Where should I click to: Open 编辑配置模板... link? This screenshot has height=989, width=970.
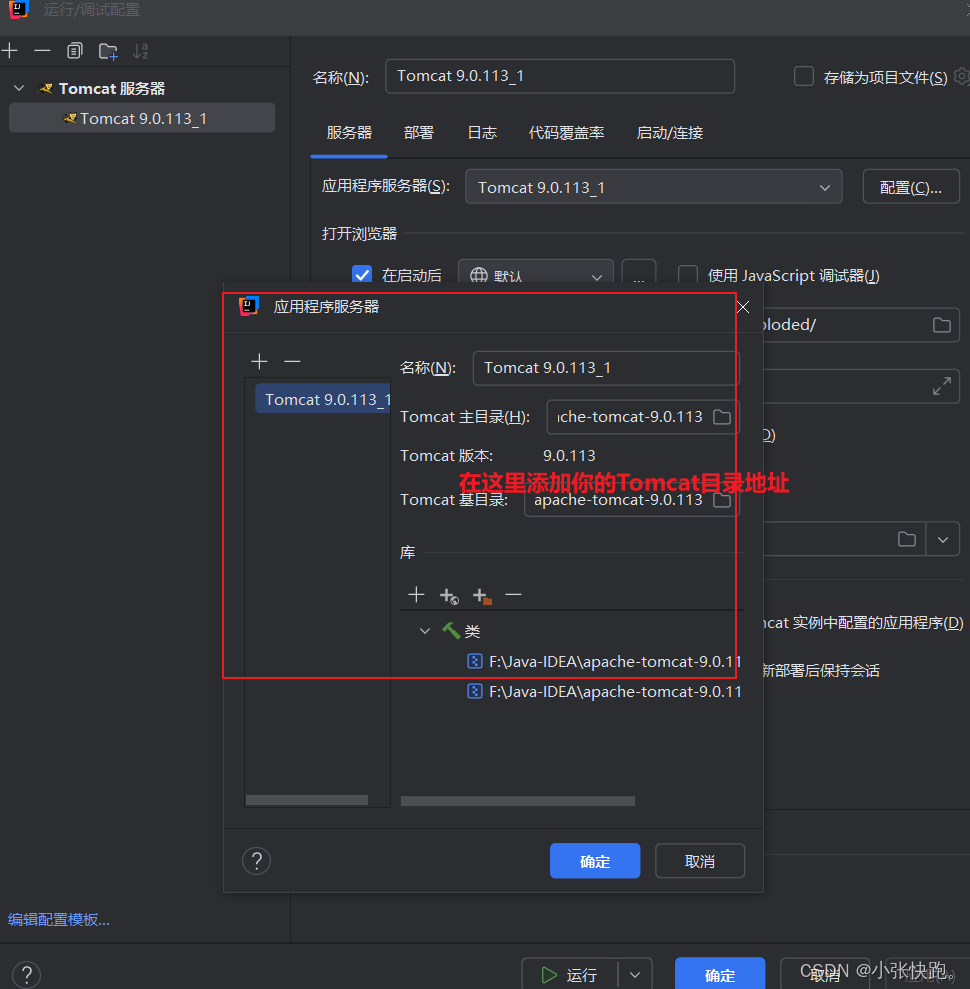[59, 920]
